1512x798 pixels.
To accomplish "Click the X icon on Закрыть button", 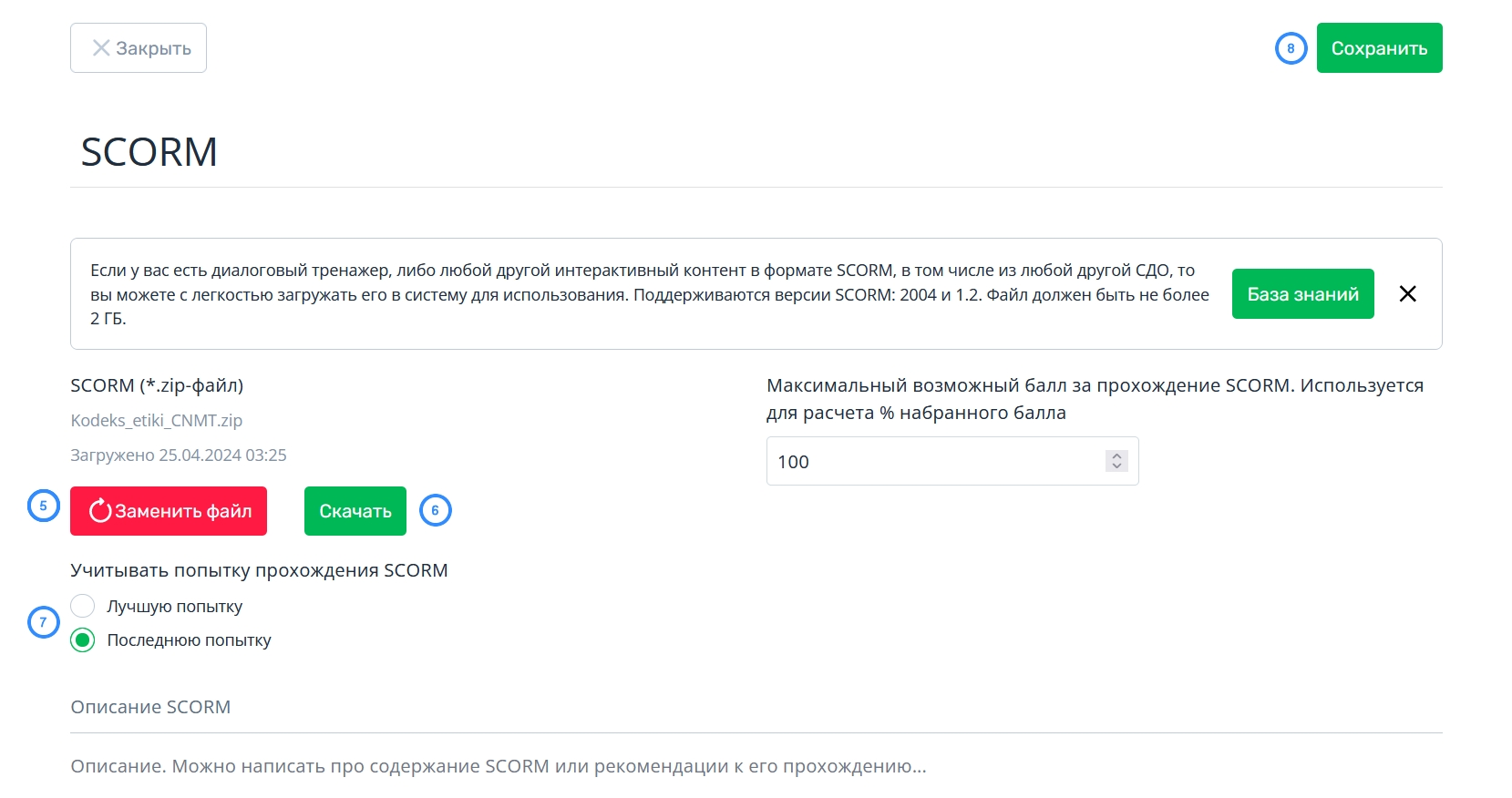I will point(101,48).
